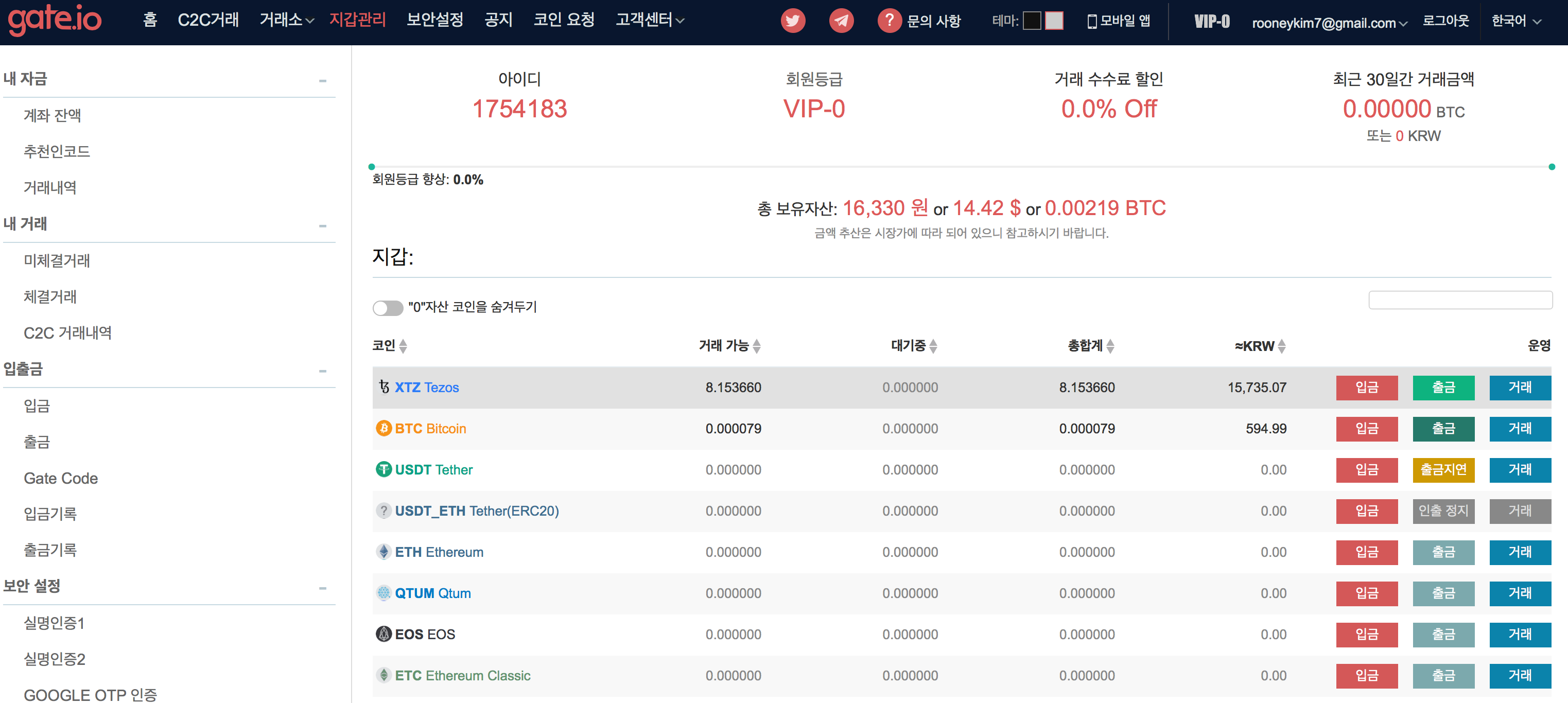Screen dimensions: 1568x703
Task: Click the Twitter bird icon
Action: point(793,21)
